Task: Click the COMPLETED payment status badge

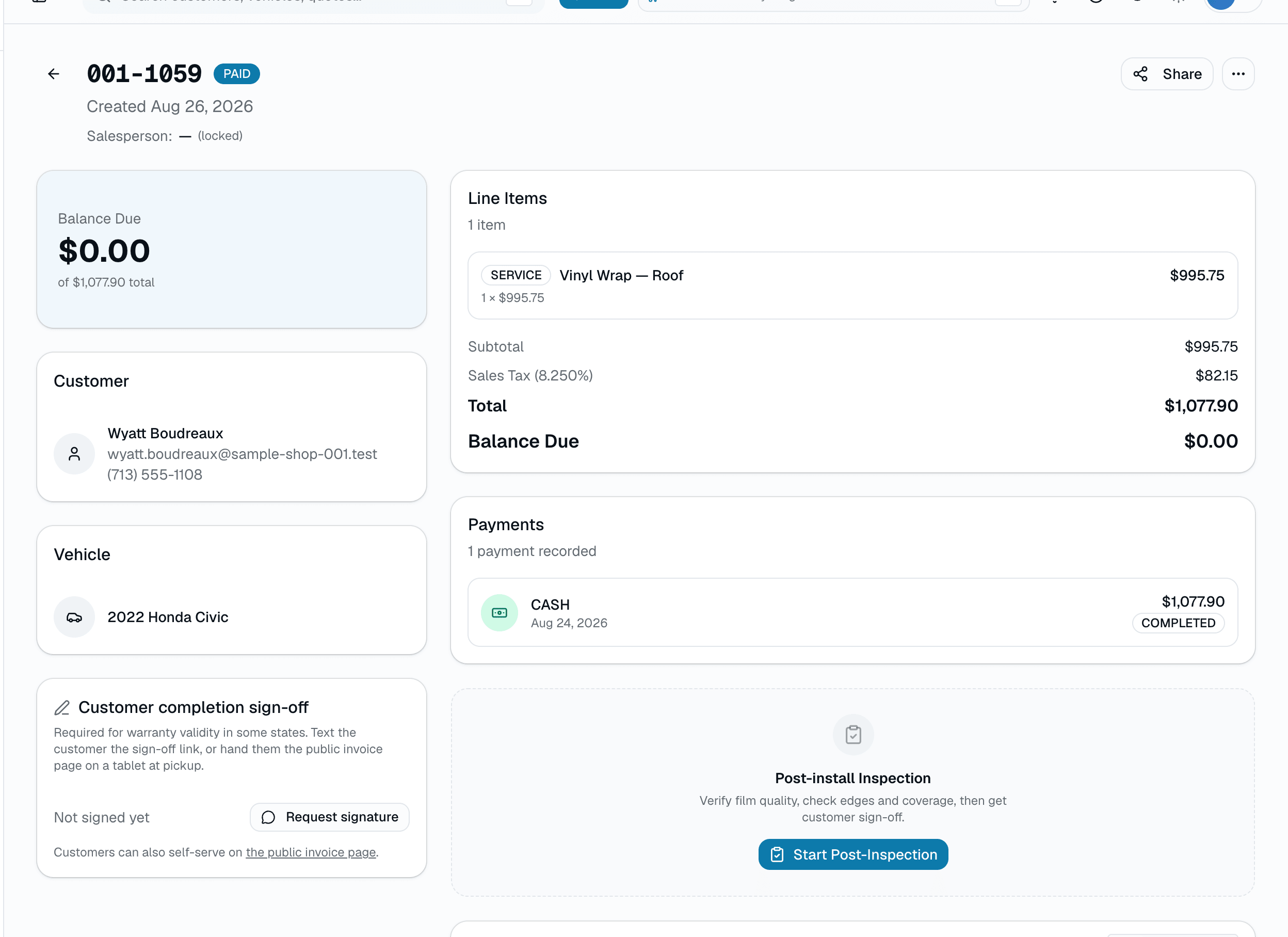Action: coord(1179,623)
